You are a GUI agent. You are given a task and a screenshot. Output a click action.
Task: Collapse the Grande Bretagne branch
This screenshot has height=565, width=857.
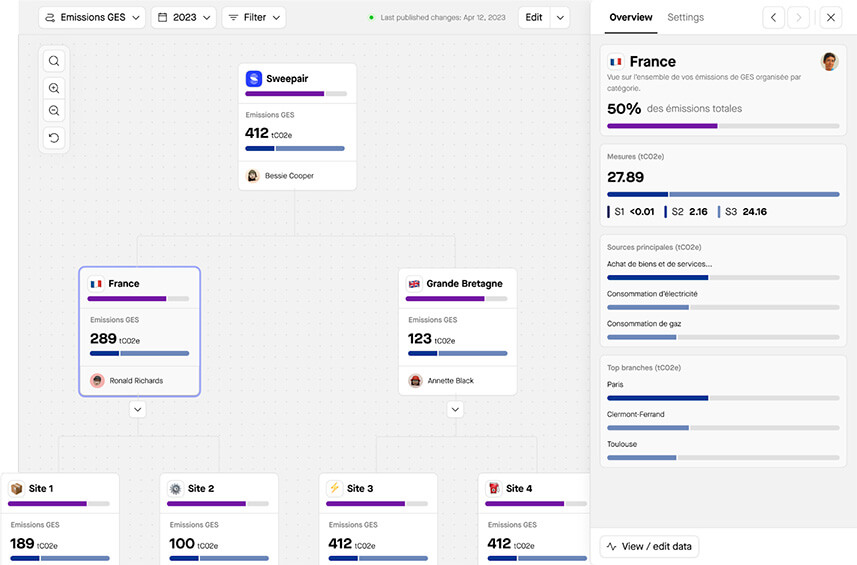(455, 409)
